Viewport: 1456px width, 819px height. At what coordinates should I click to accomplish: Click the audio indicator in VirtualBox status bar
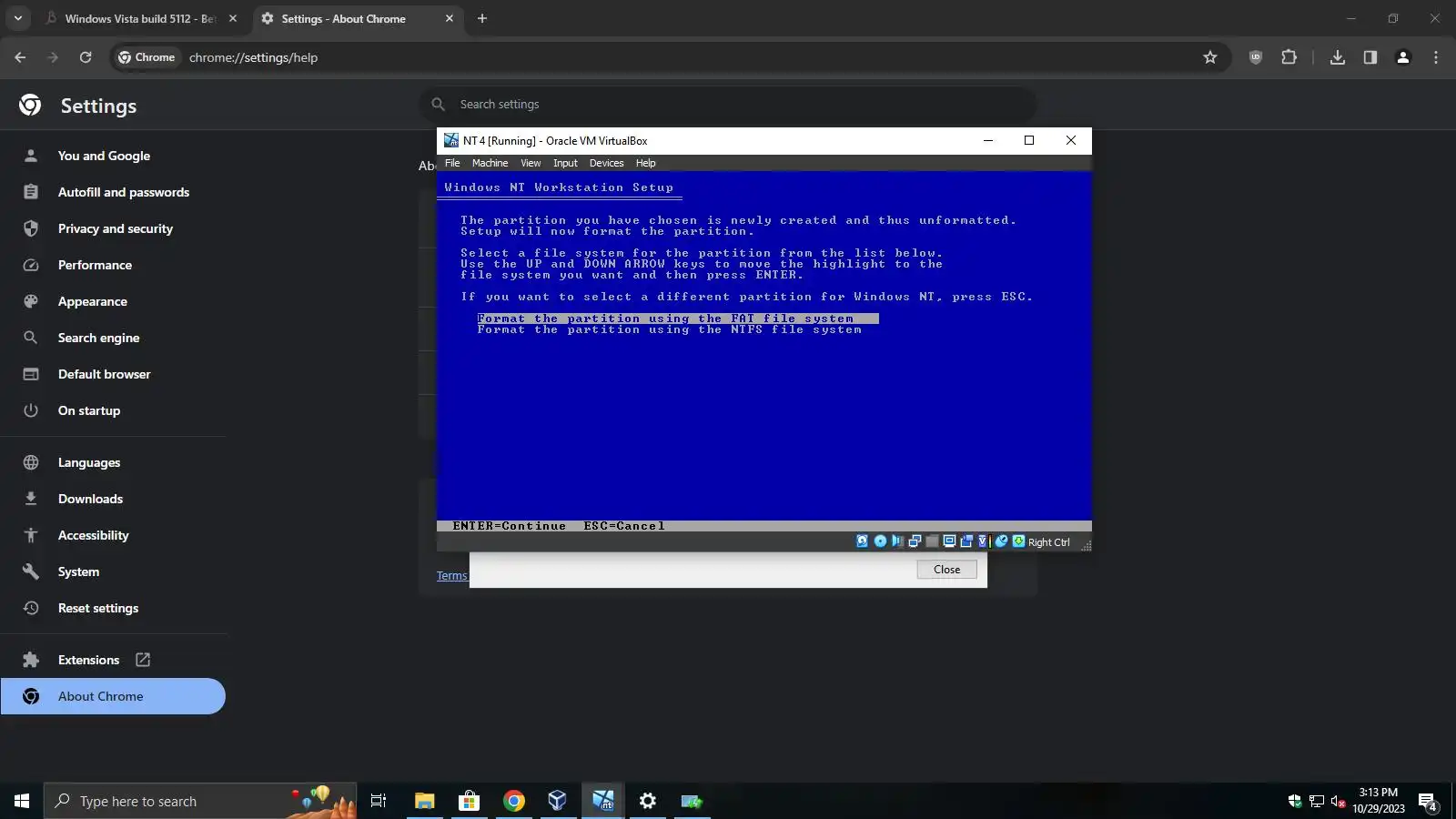coord(897,541)
